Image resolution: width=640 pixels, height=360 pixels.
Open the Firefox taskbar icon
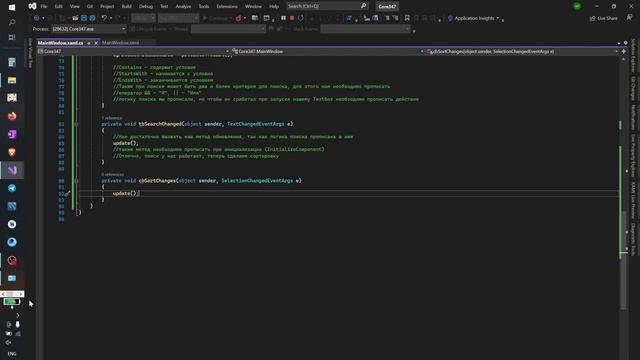tap(12, 116)
